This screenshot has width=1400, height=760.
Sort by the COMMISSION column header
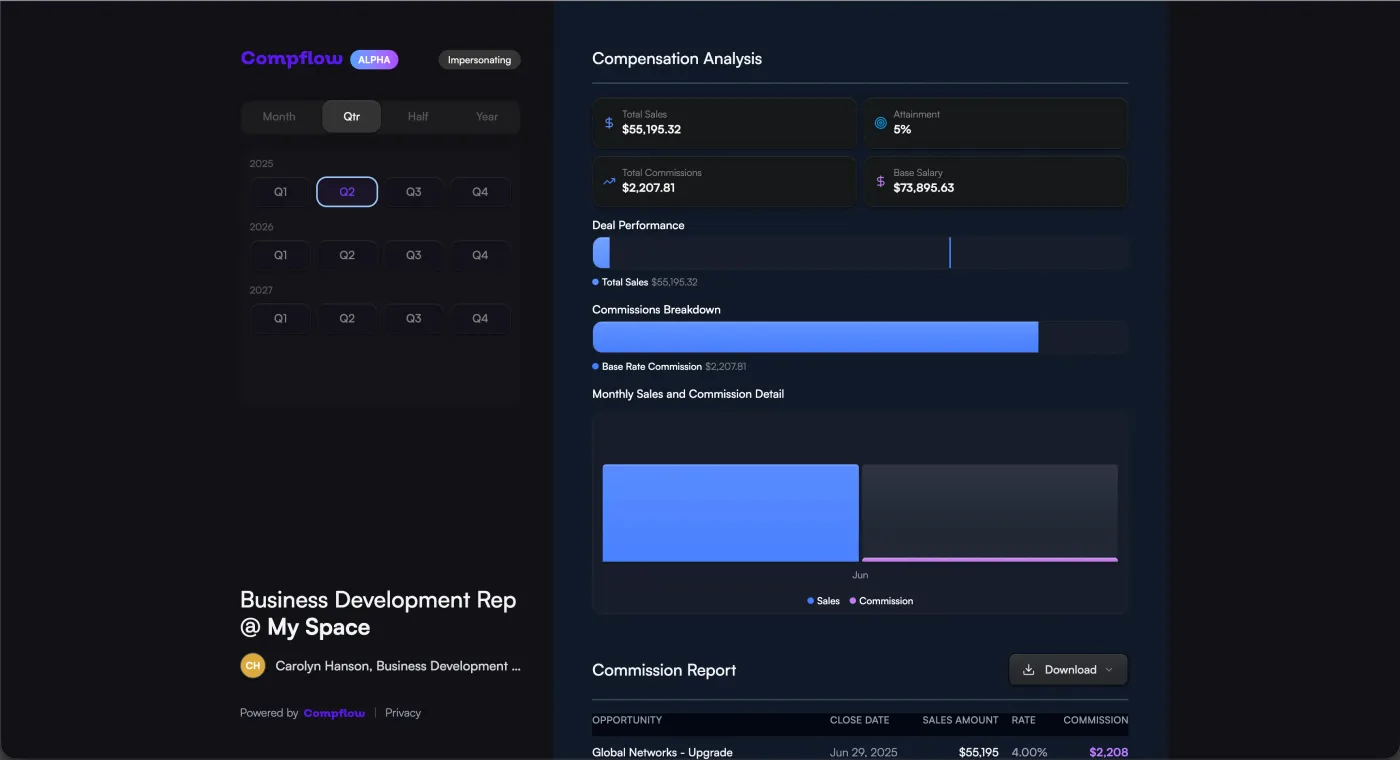click(x=1096, y=720)
